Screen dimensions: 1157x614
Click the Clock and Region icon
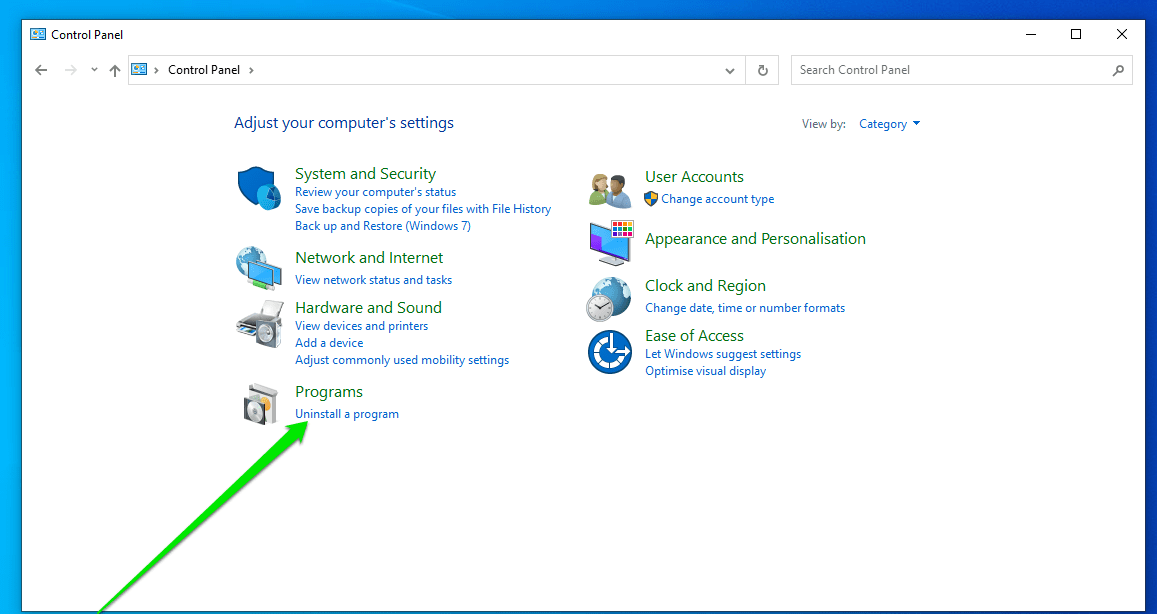click(x=609, y=297)
